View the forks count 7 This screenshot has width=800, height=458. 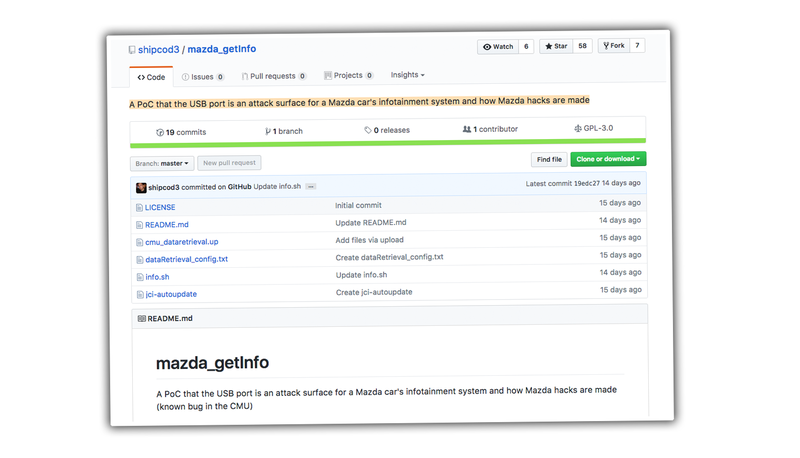(637, 45)
